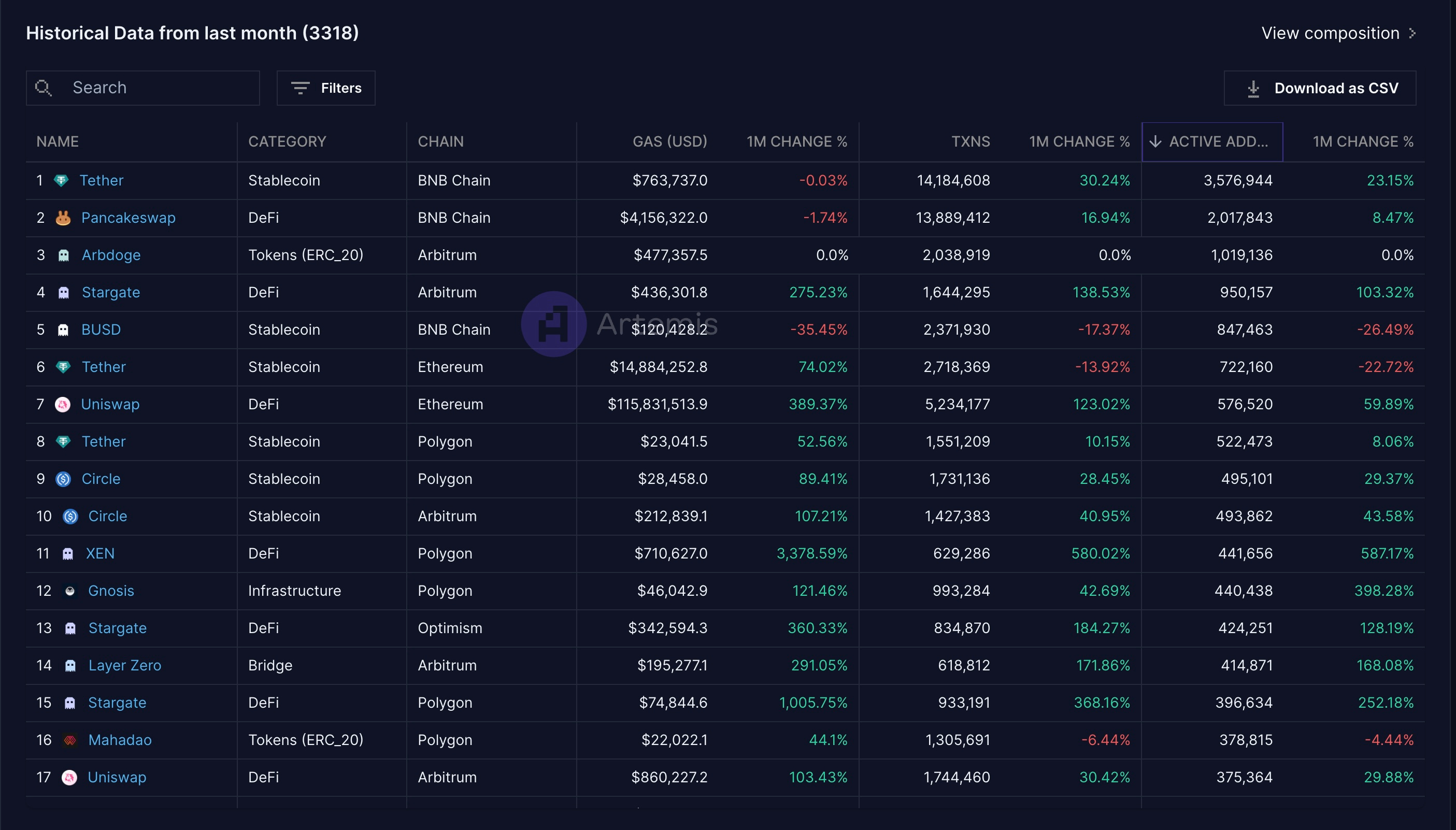Open the Pancakeswap link
The height and width of the screenshot is (830, 1456).
[129, 218]
